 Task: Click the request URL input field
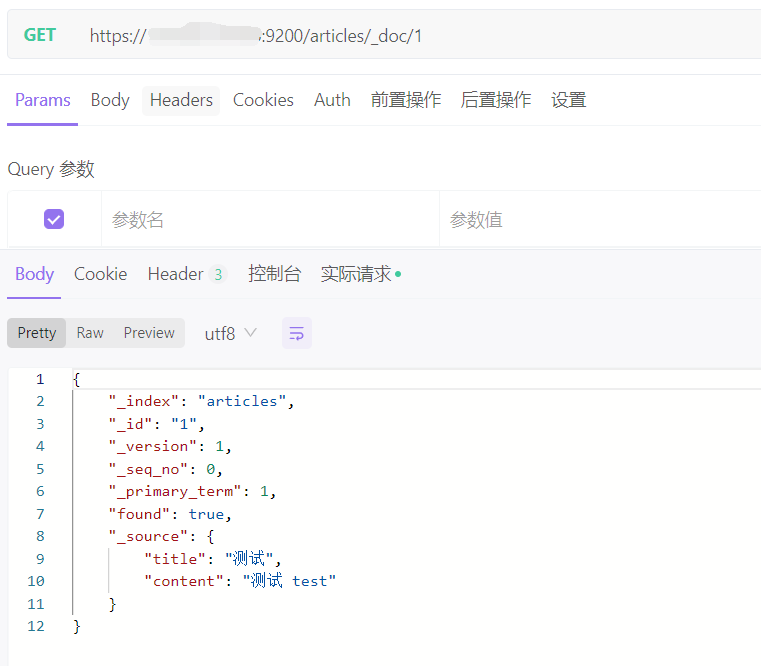coord(420,36)
